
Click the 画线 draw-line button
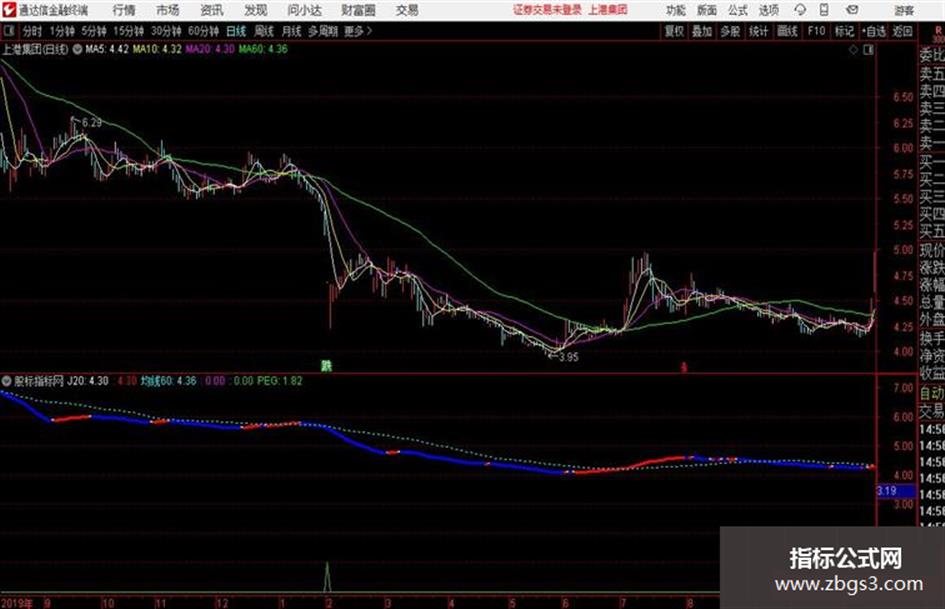(787, 31)
